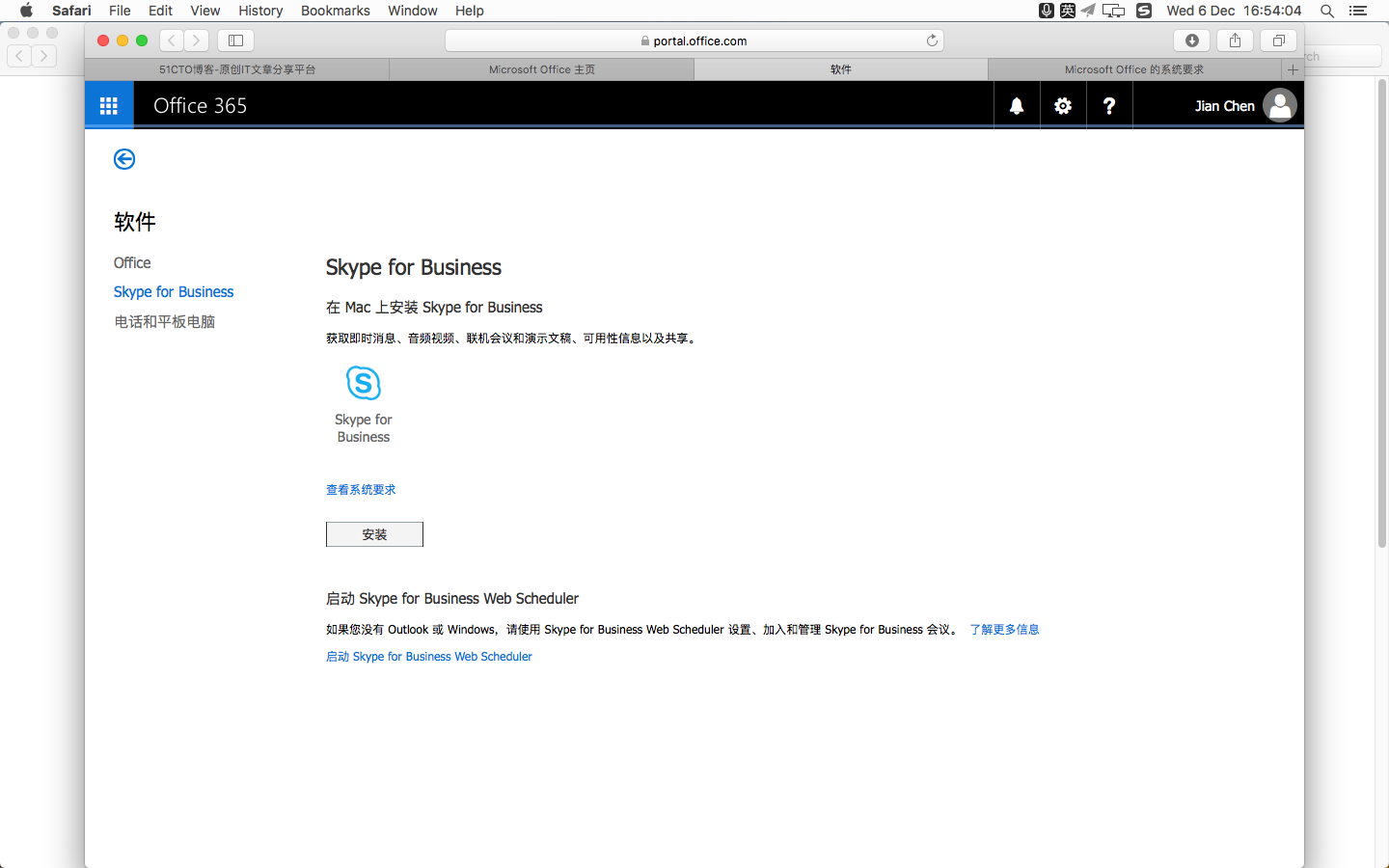This screenshot has height=868, width=1389.
Task: Show Safari downloads
Action: coord(1192,41)
